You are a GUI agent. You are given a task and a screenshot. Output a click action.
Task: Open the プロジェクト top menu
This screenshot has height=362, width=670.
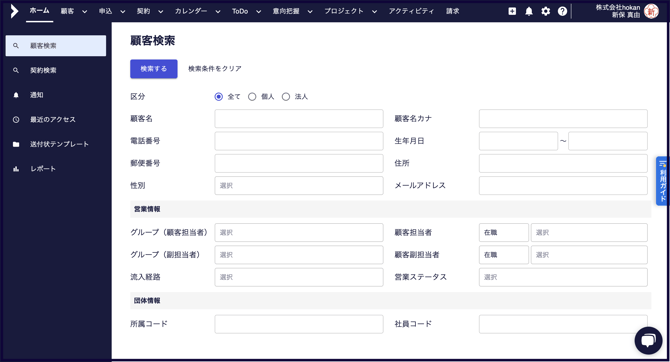click(x=344, y=11)
